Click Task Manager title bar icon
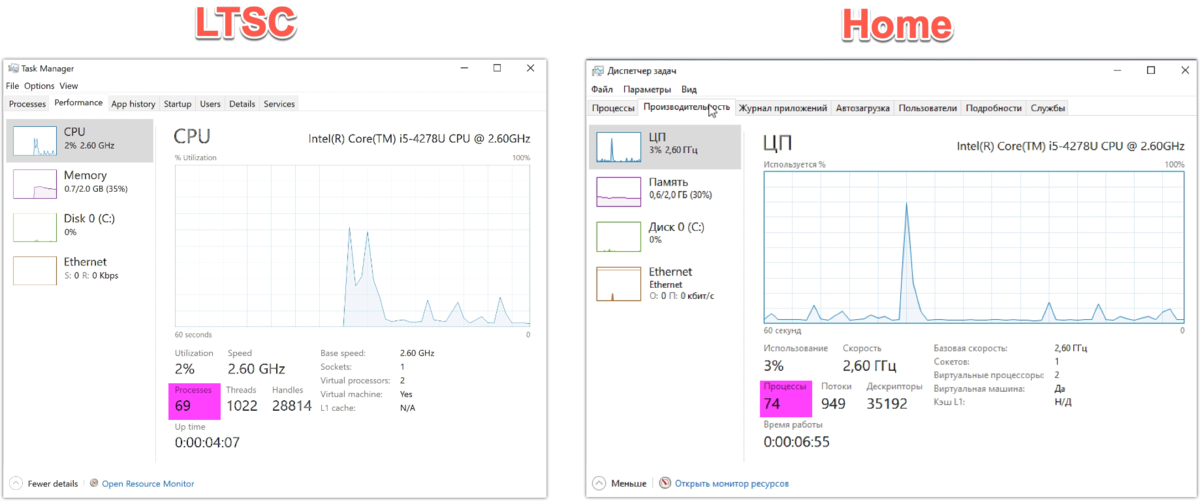This screenshot has width=1200, height=501. (13, 69)
